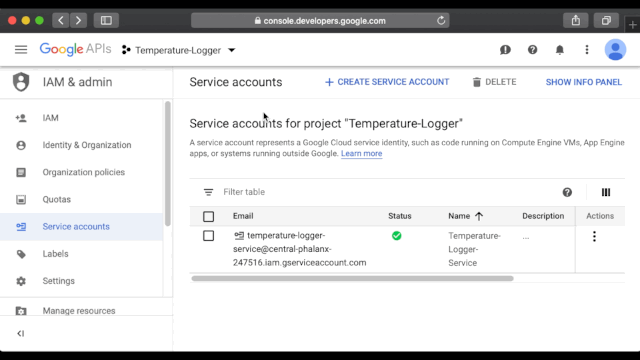Click the user account avatar
Viewport: 640px width, 360px height.
pos(615,50)
